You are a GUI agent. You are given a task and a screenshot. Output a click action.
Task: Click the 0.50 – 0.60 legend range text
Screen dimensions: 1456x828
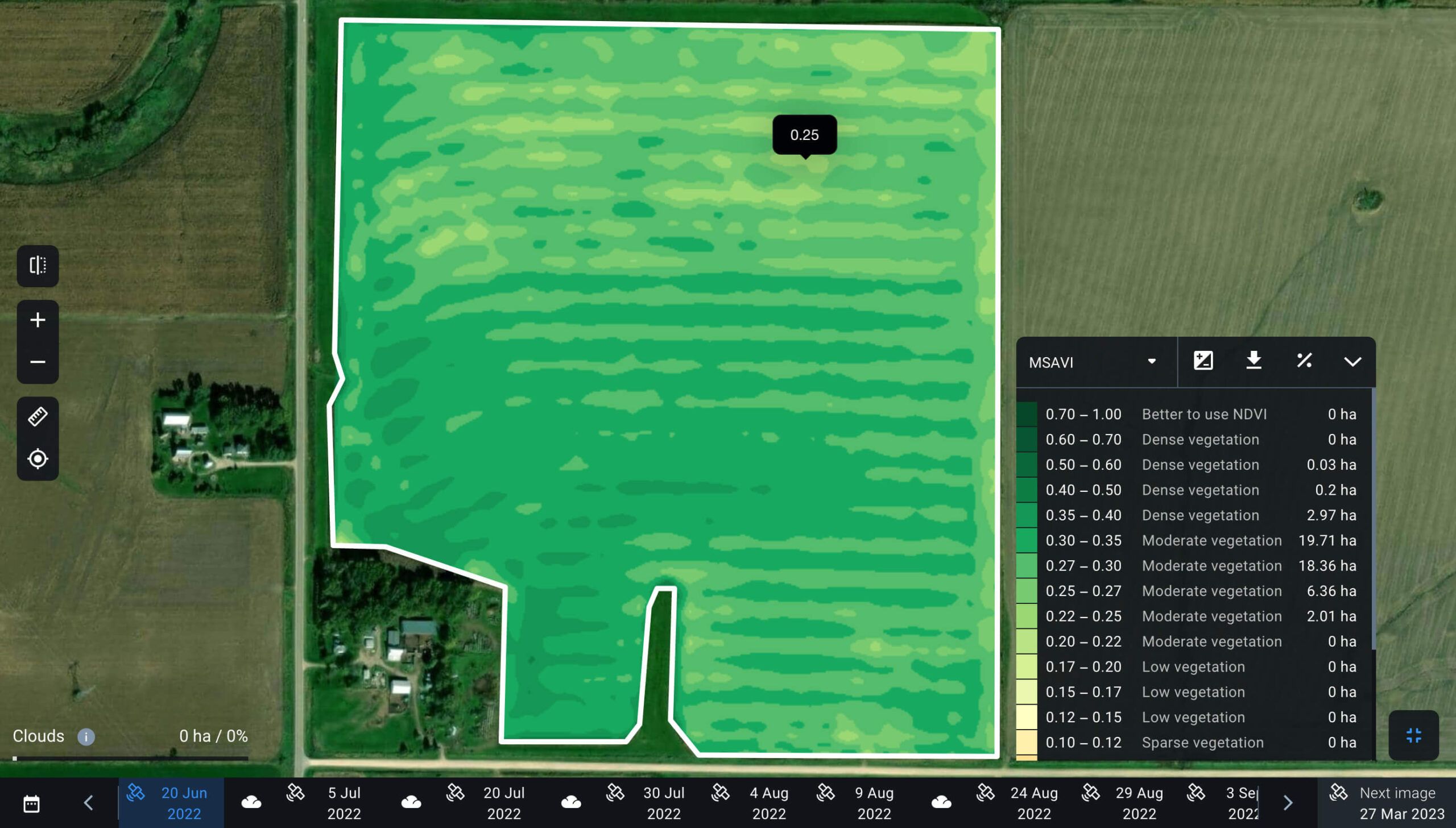tap(1083, 465)
